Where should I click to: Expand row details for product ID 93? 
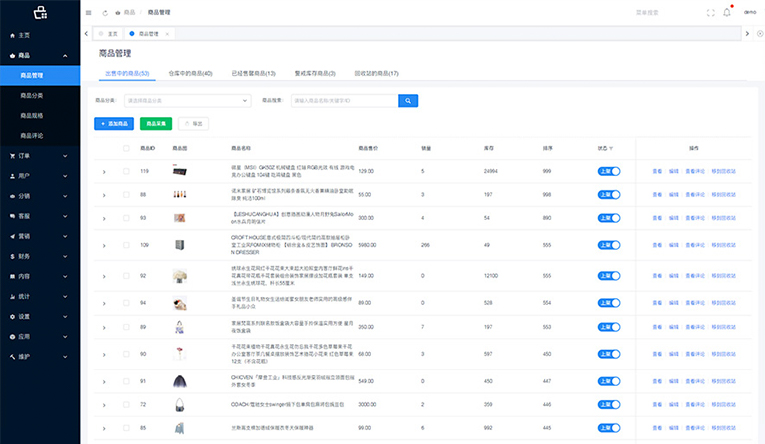coord(104,217)
